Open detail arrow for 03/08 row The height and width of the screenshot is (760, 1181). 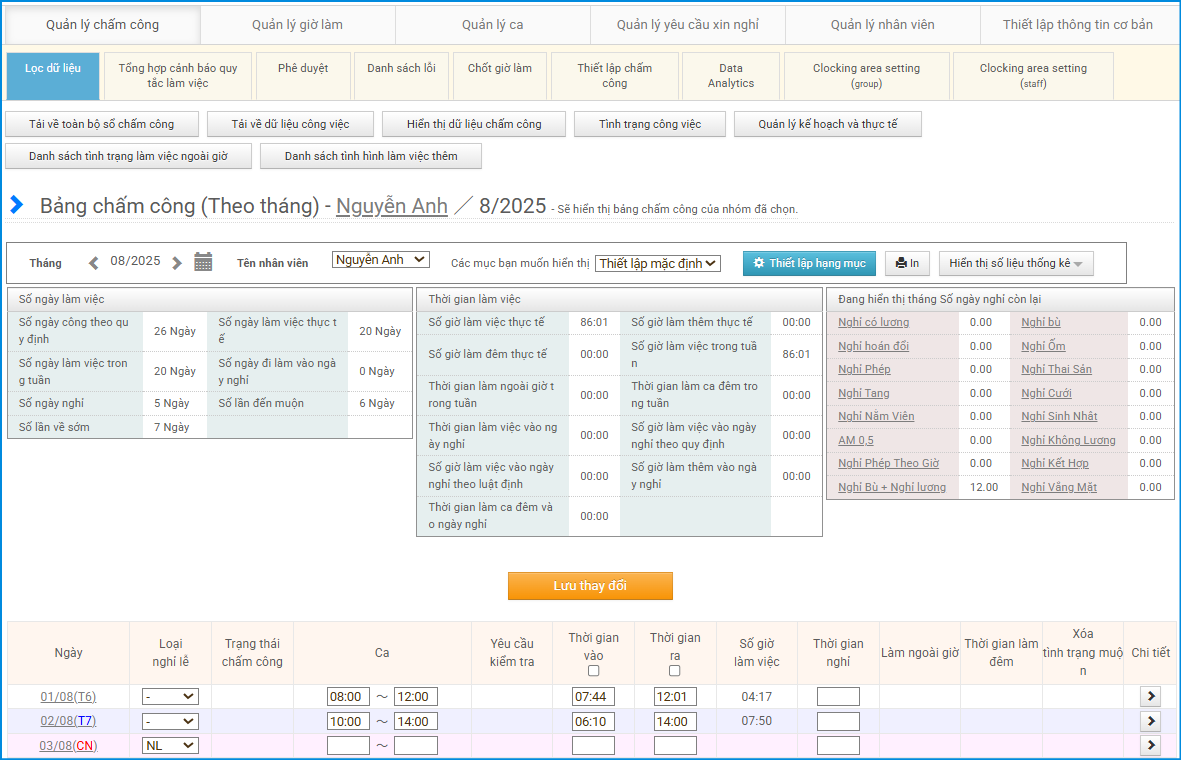point(1150,745)
